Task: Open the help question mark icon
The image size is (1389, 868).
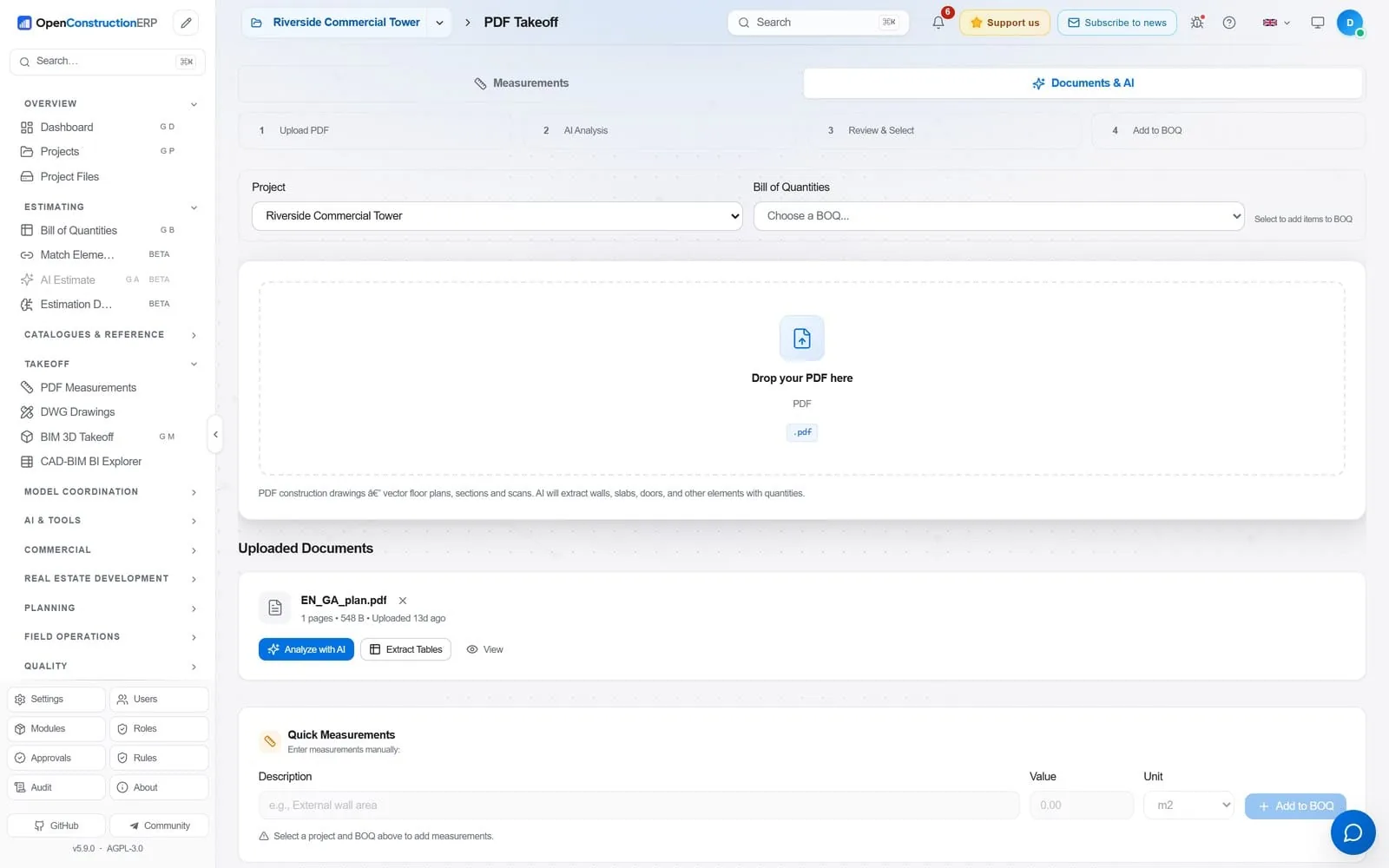Action: [x=1229, y=23]
